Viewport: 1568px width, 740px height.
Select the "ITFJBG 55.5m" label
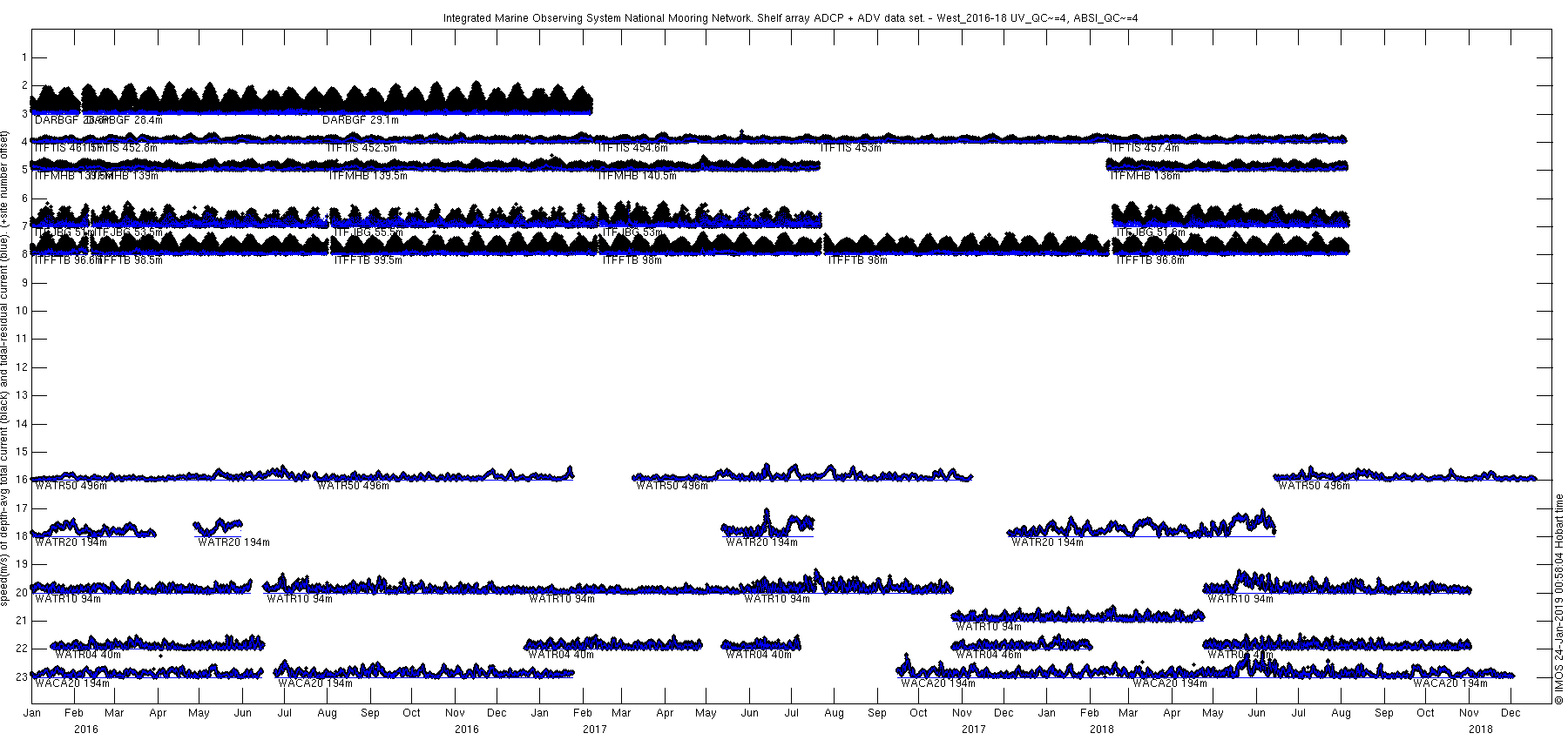pos(368,232)
